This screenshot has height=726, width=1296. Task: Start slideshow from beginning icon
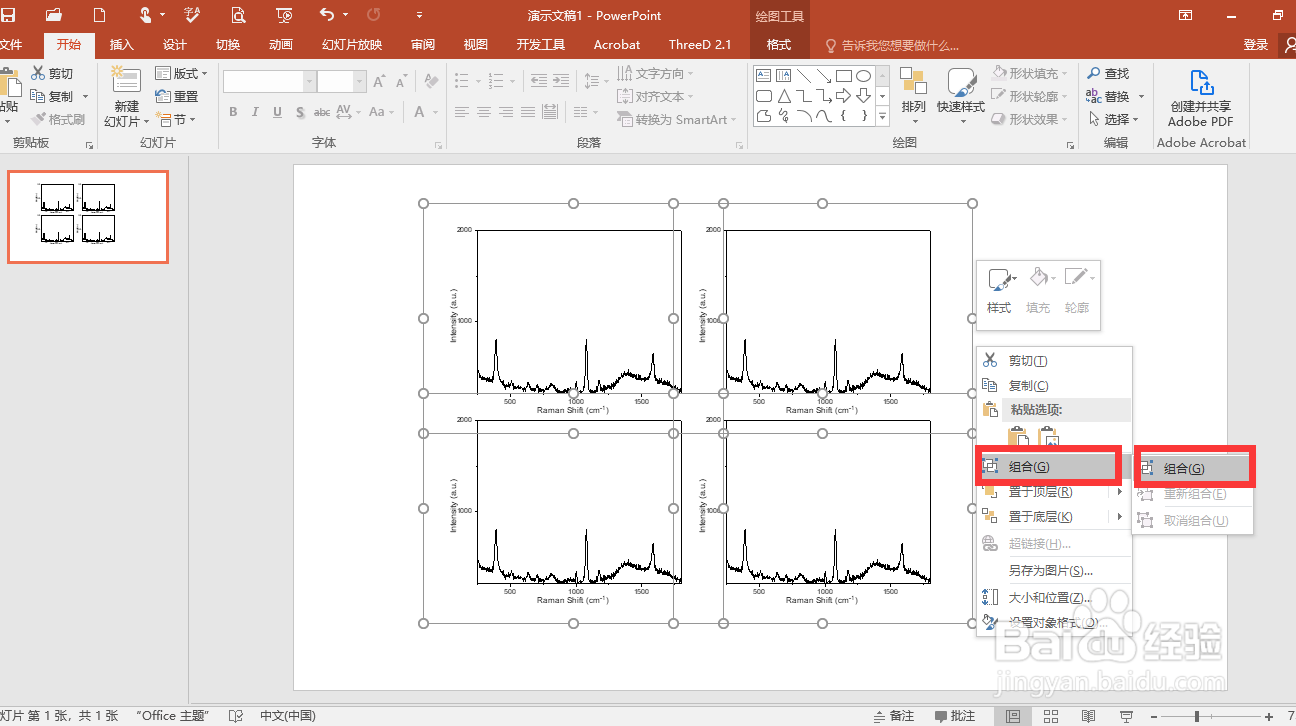(x=284, y=15)
